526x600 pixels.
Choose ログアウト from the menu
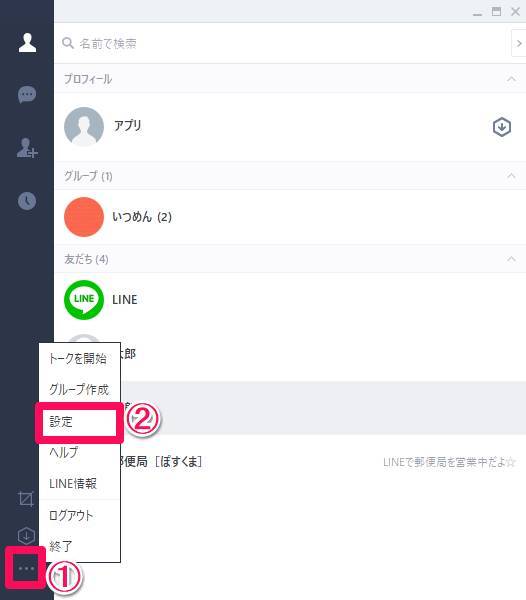(x=79, y=515)
